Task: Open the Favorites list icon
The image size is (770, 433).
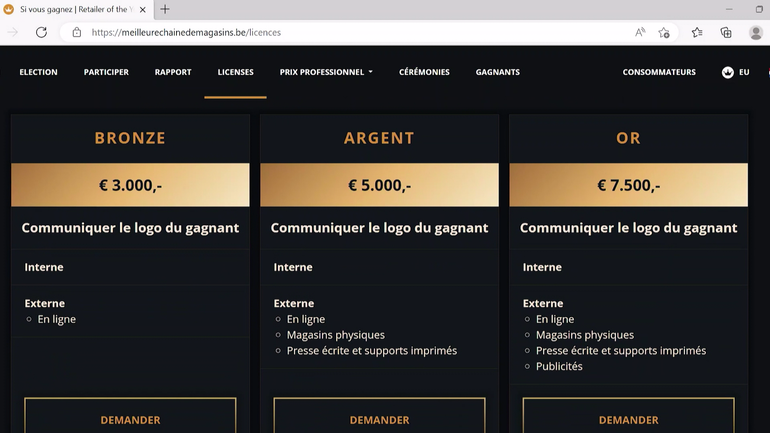Action: click(697, 32)
